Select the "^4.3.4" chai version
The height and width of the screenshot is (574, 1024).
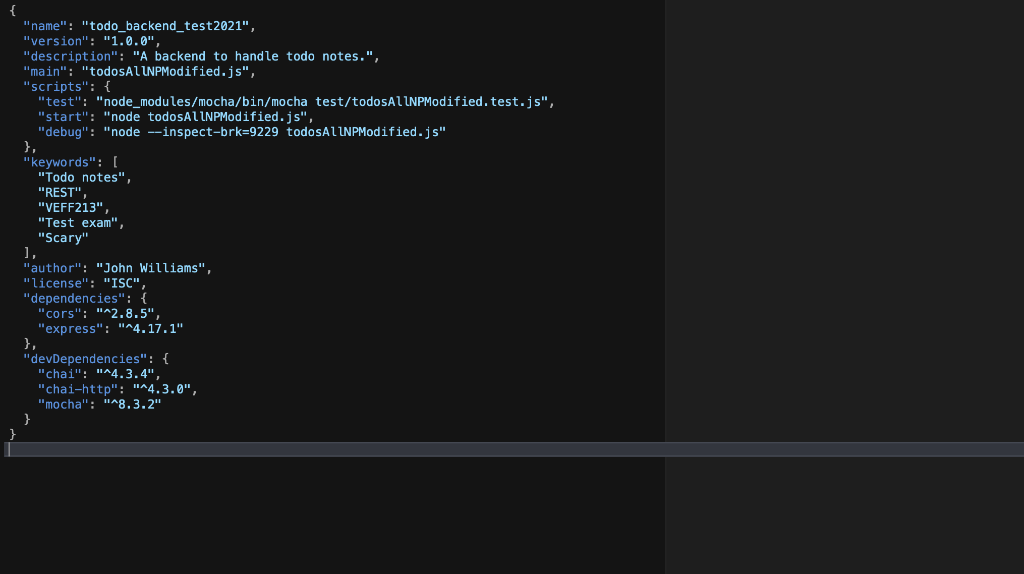pyautogui.click(x=125, y=374)
